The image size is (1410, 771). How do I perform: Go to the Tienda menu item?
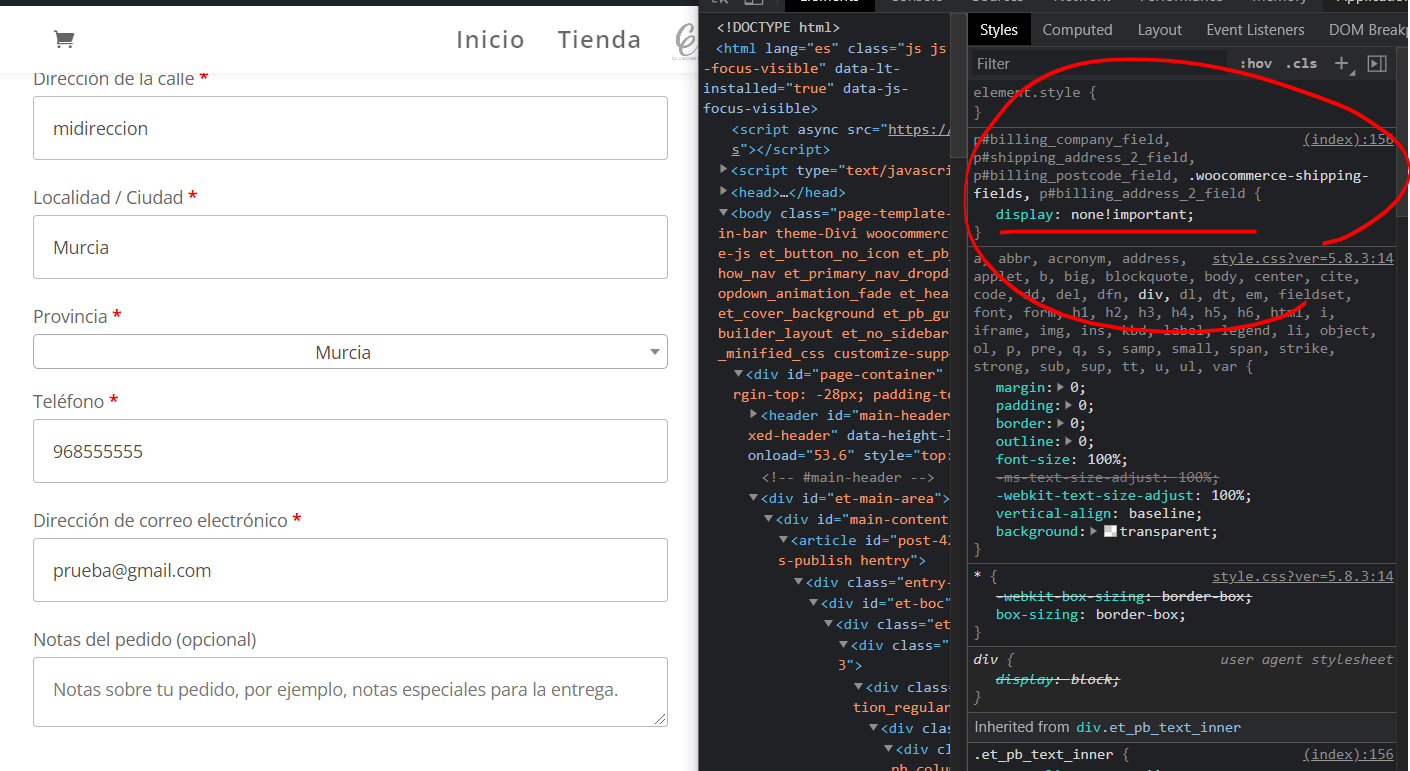coord(599,39)
